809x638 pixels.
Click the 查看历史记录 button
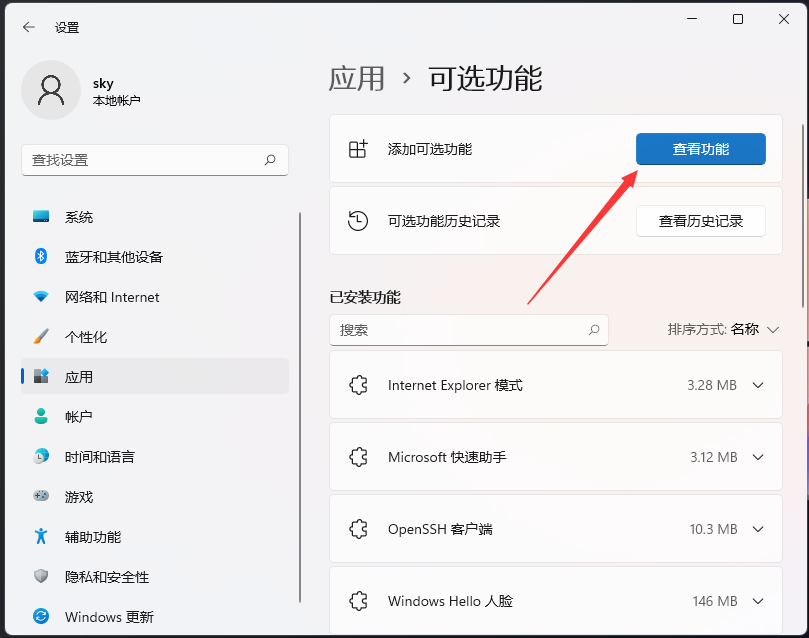tap(700, 221)
